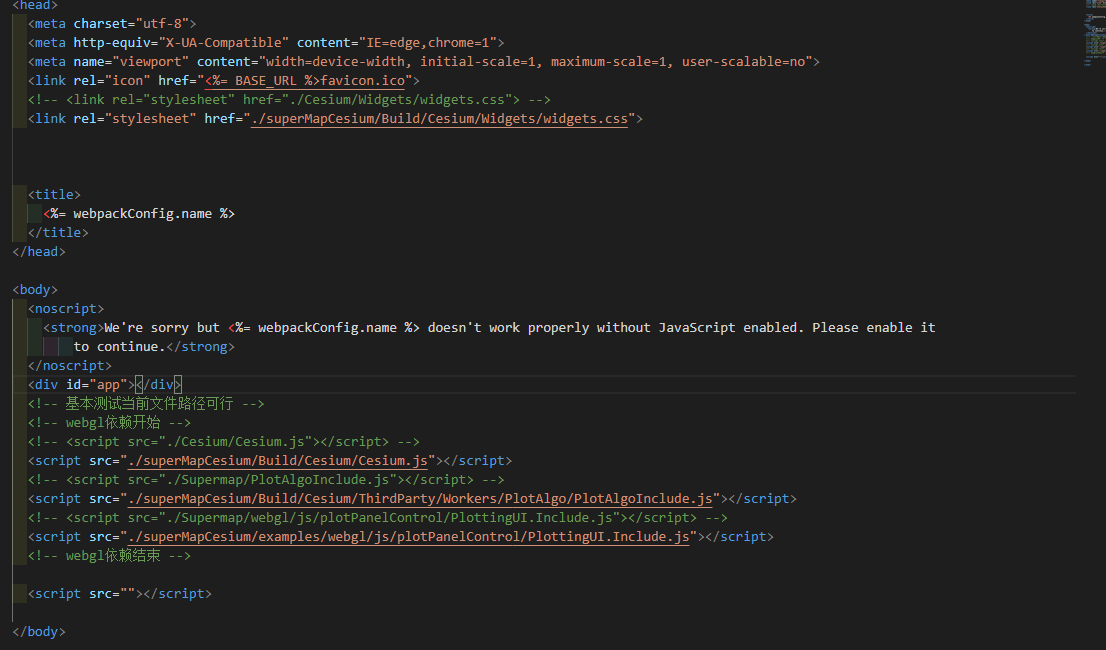Viewport: 1106px width, 650px height.
Task: Click the opening <title> tag
Action: [x=54, y=195]
